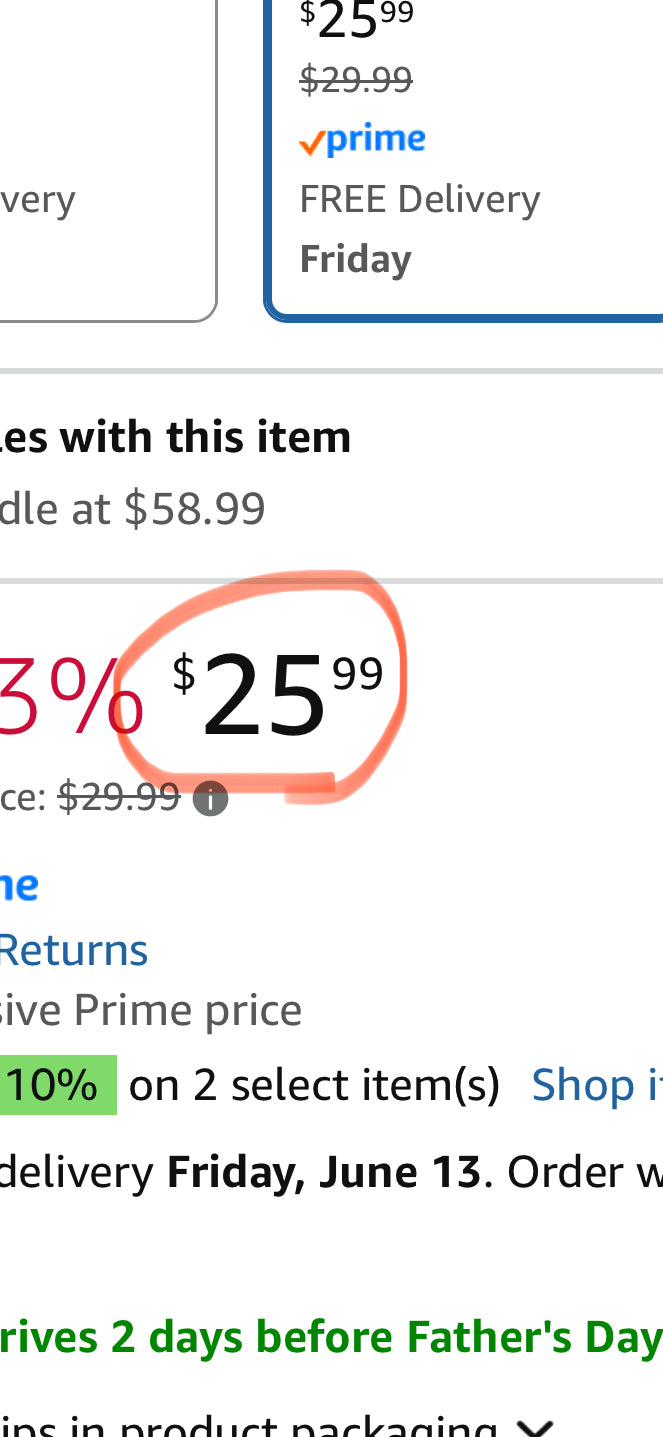This screenshot has height=1437, width=663.
Task: Click the green Father's Day arrival message
Action: point(330,1337)
